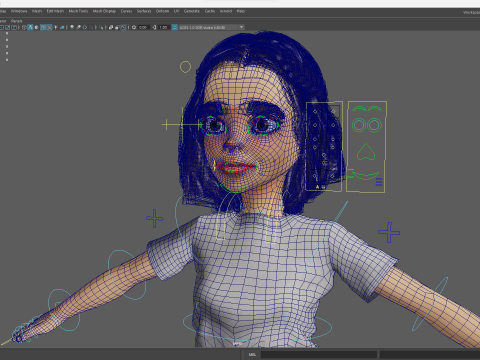Select top-right diamond control in slider panel
Screen dimensions: 480x360
333,111
